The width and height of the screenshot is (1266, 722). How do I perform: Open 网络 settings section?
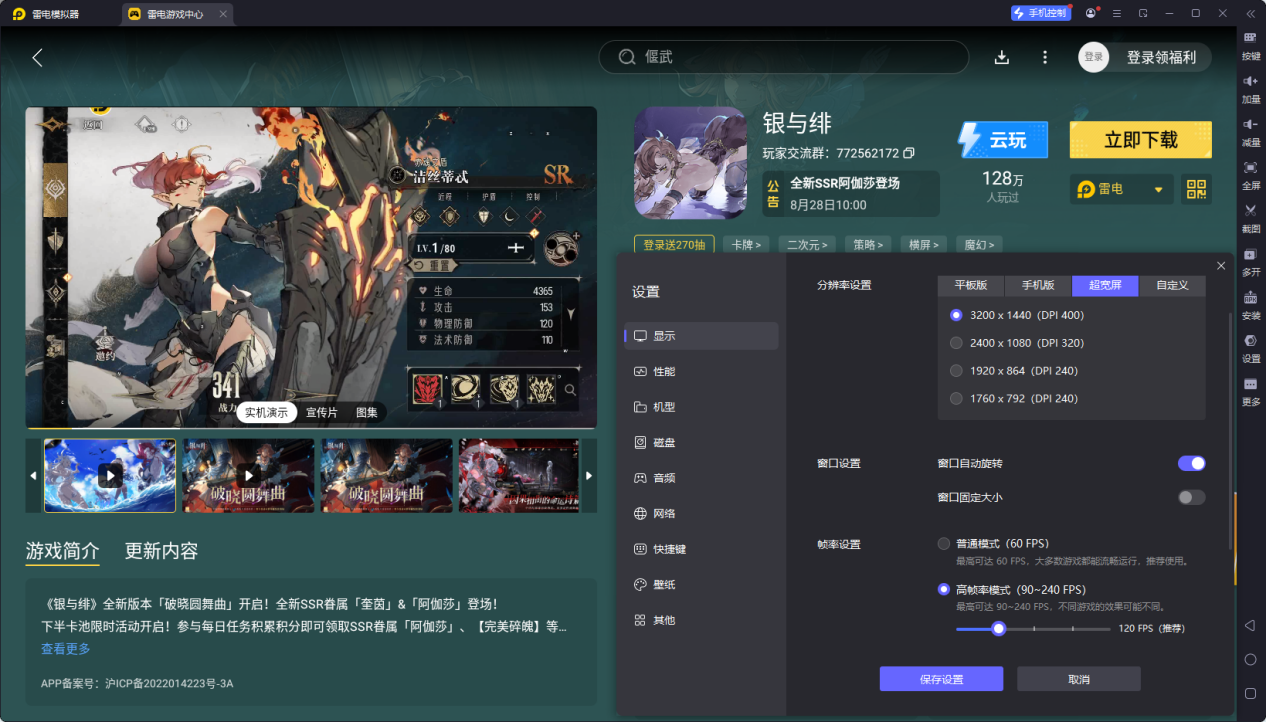[x=701, y=513]
